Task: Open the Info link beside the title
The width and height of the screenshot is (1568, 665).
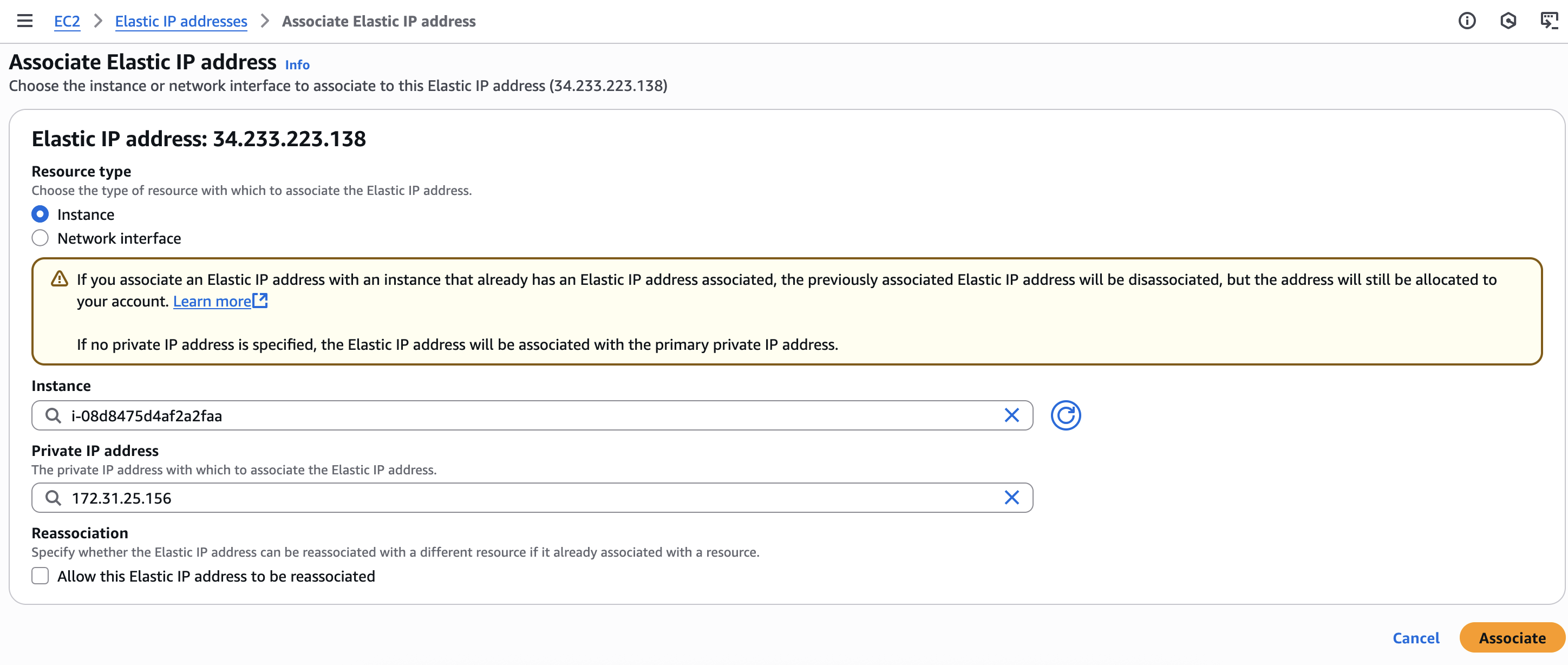Action: 297,64
